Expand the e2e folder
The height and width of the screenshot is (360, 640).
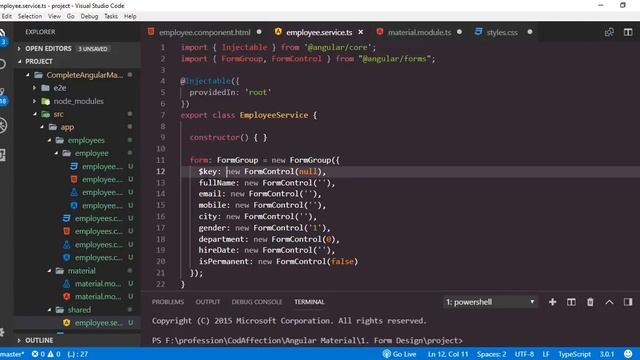pyautogui.click(x=34, y=88)
